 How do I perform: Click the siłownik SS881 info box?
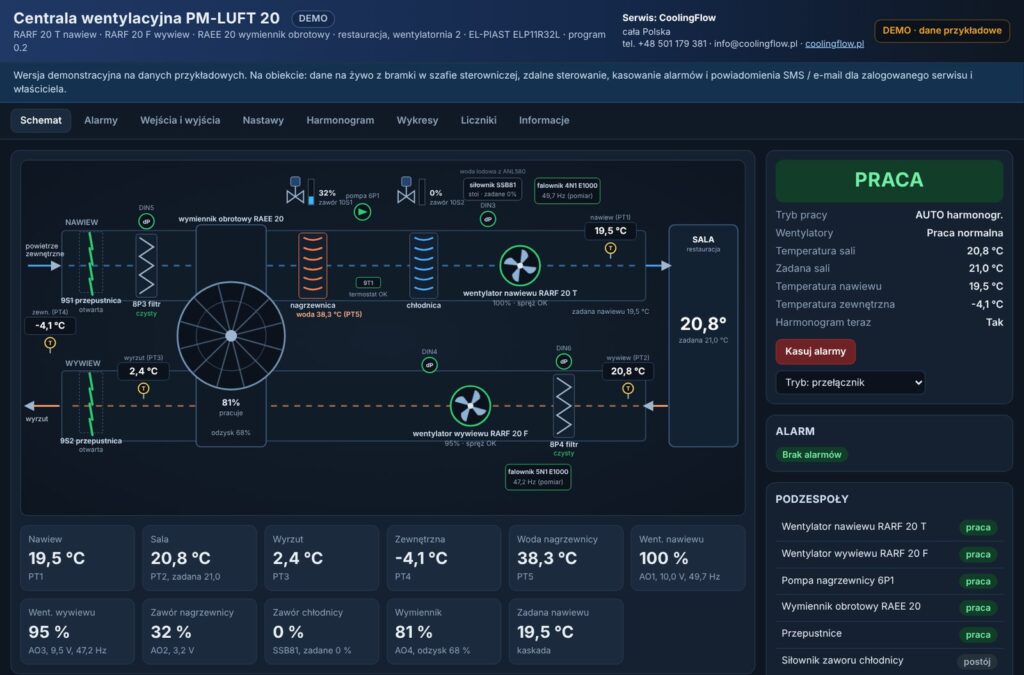coord(492,189)
